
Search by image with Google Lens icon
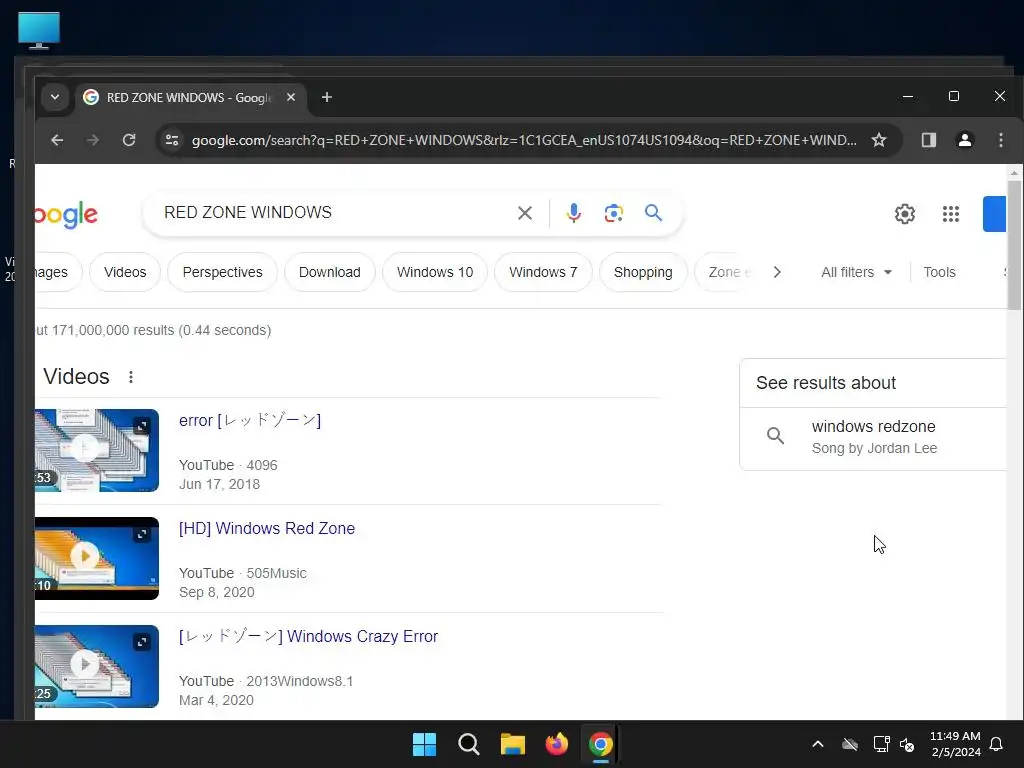coord(613,213)
